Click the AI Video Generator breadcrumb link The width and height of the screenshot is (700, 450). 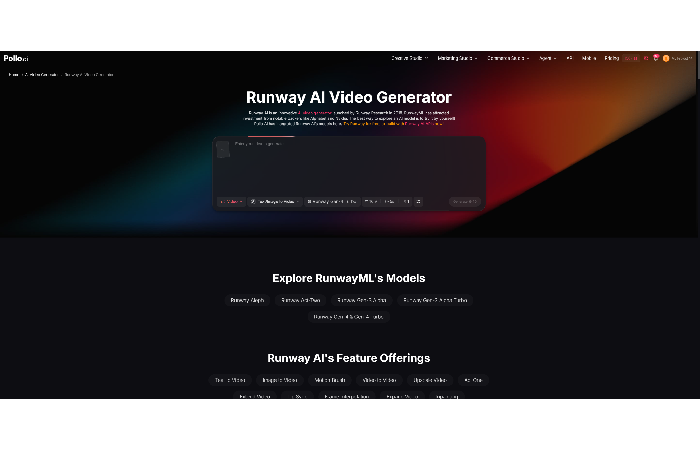[x=41, y=75]
